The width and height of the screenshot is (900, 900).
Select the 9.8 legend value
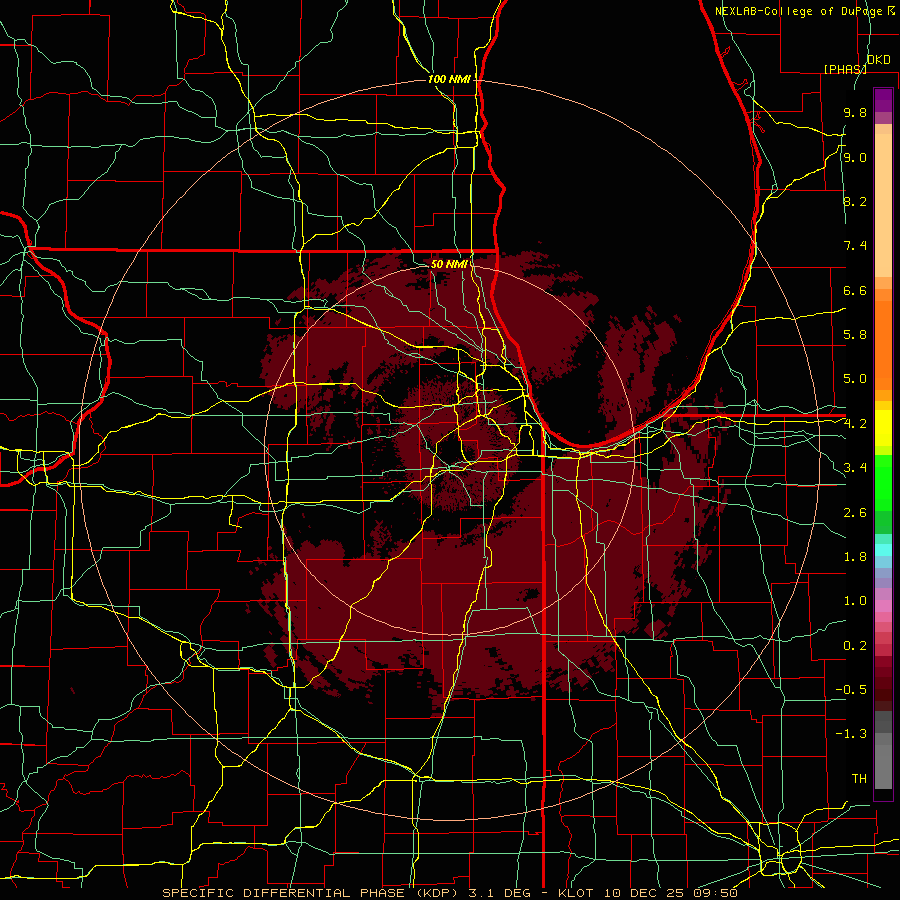[x=855, y=113]
